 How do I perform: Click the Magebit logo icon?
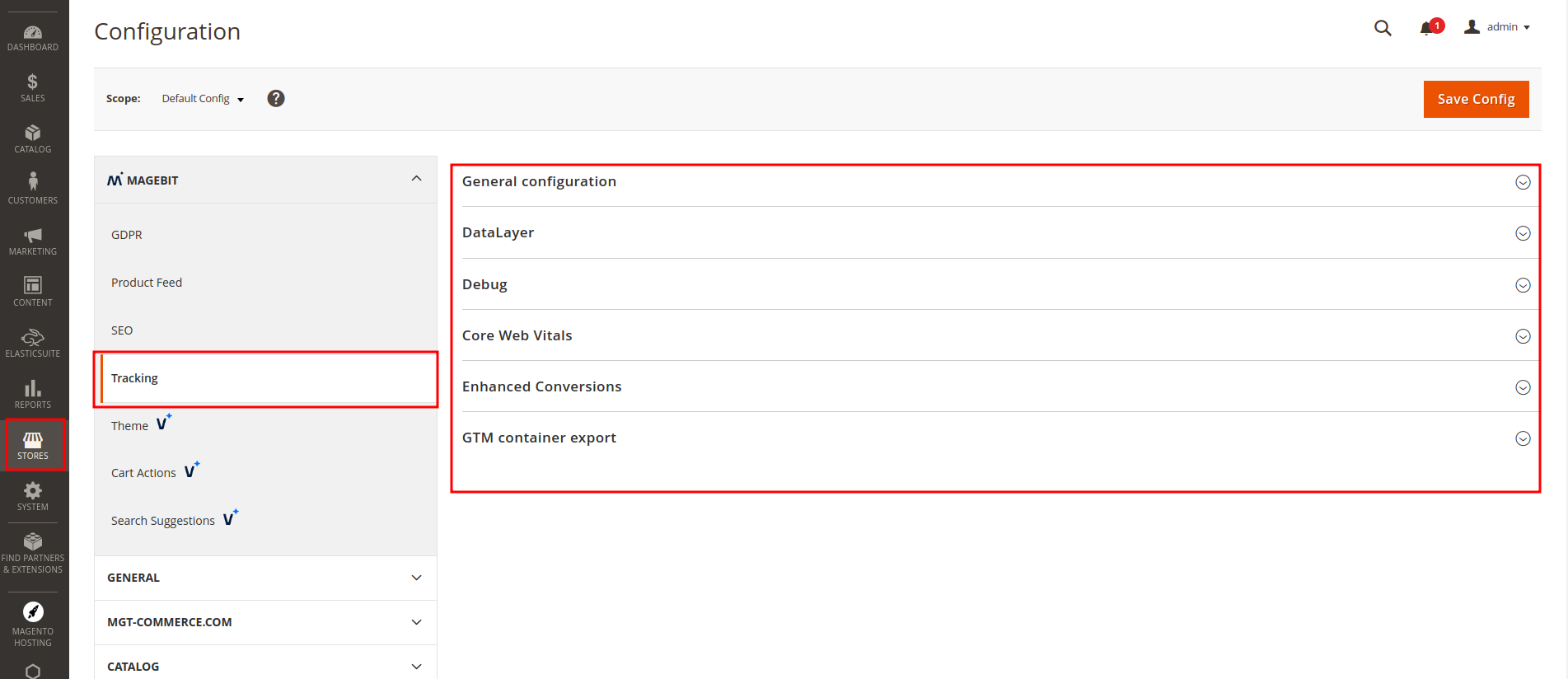pos(115,179)
